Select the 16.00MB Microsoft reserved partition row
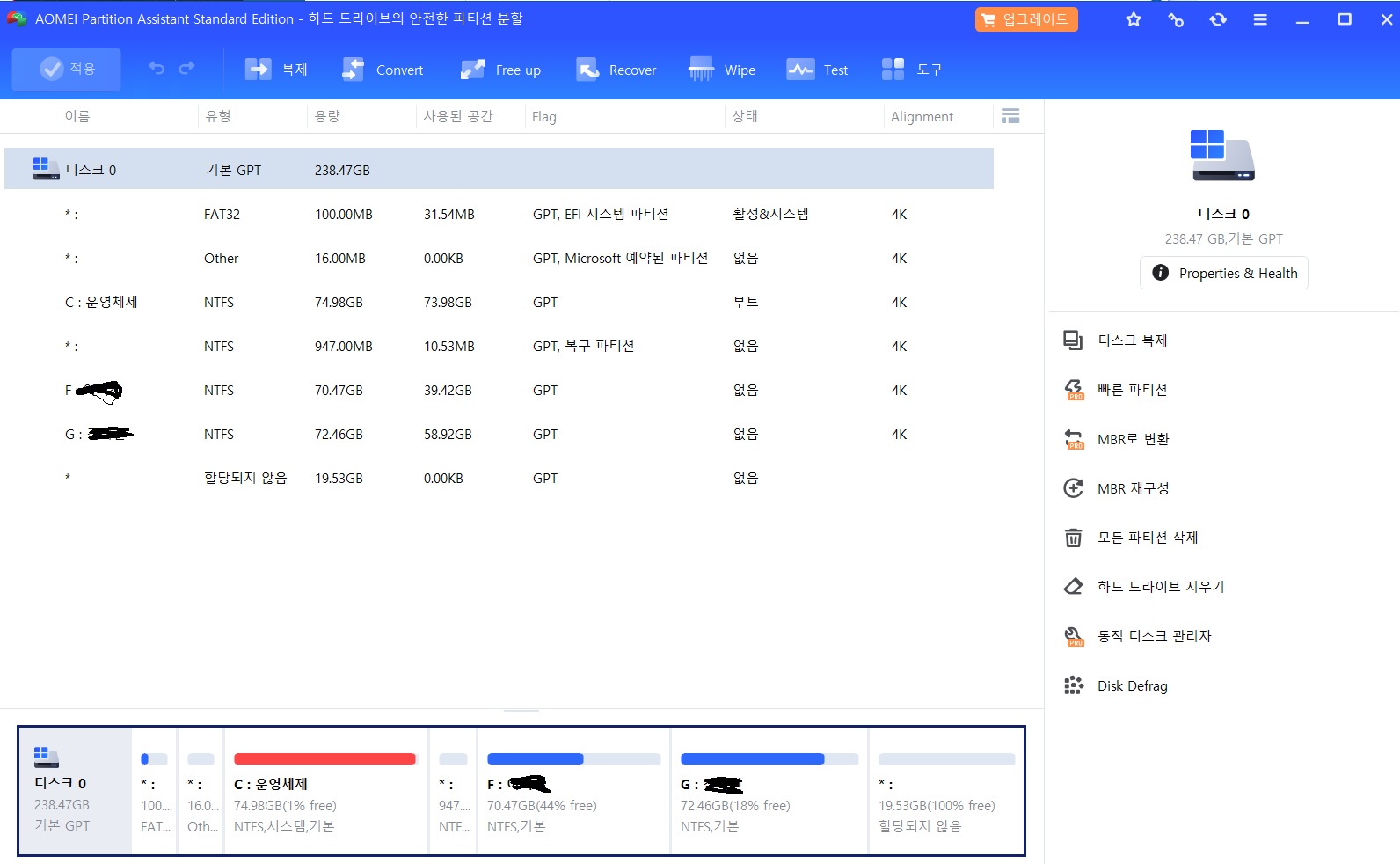The height and width of the screenshot is (864, 1400). [499, 258]
